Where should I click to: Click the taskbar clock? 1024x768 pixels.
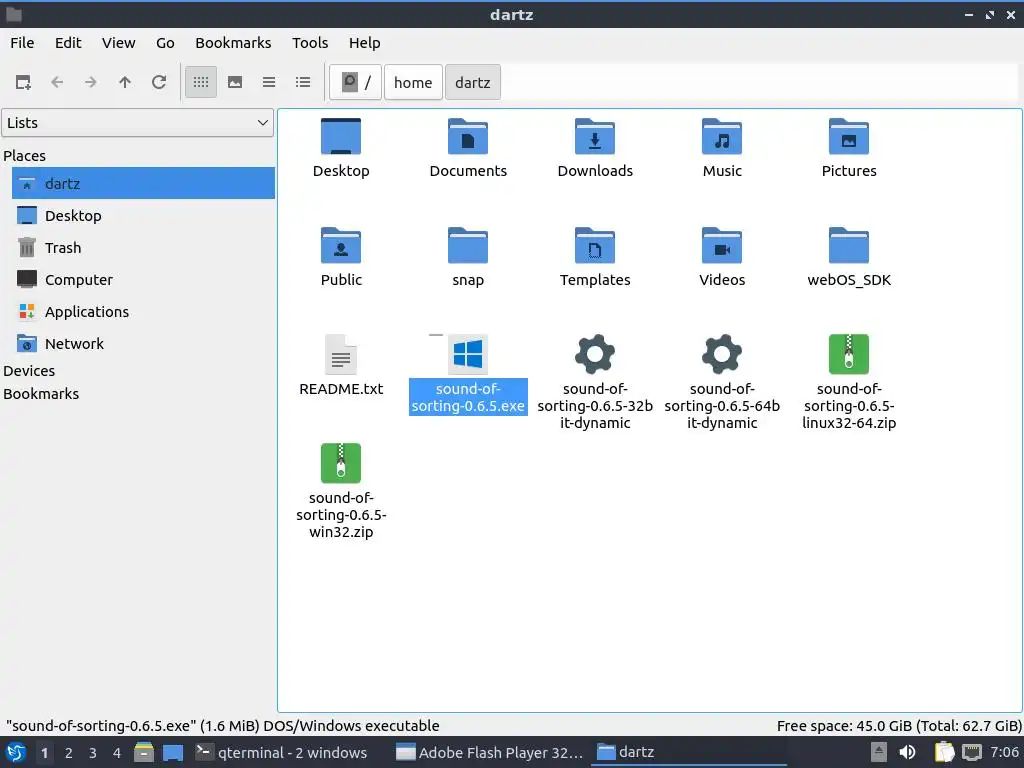click(x=1004, y=752)
